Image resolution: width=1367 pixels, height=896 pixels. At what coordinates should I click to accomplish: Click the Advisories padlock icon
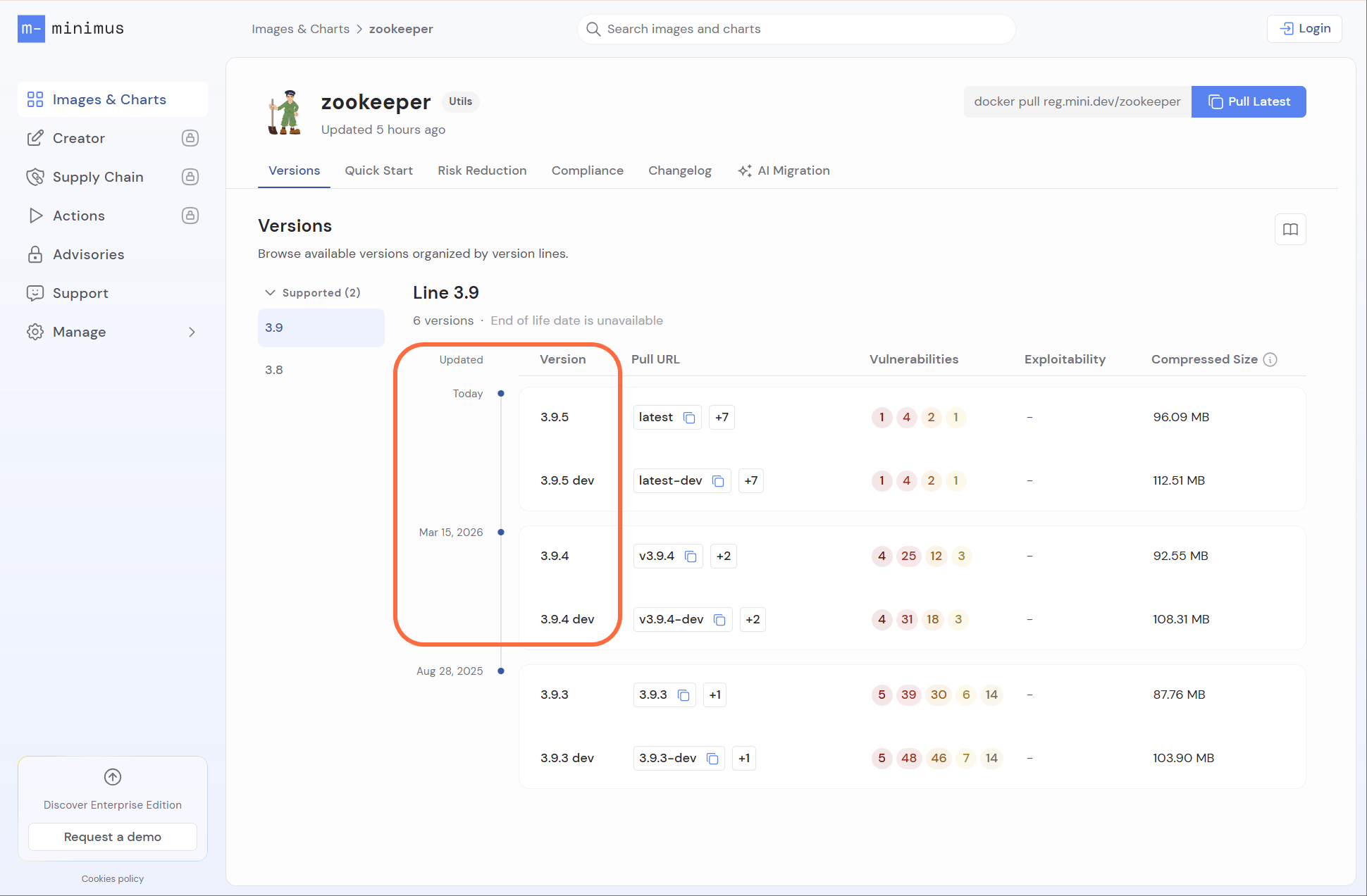coord(35,254)
